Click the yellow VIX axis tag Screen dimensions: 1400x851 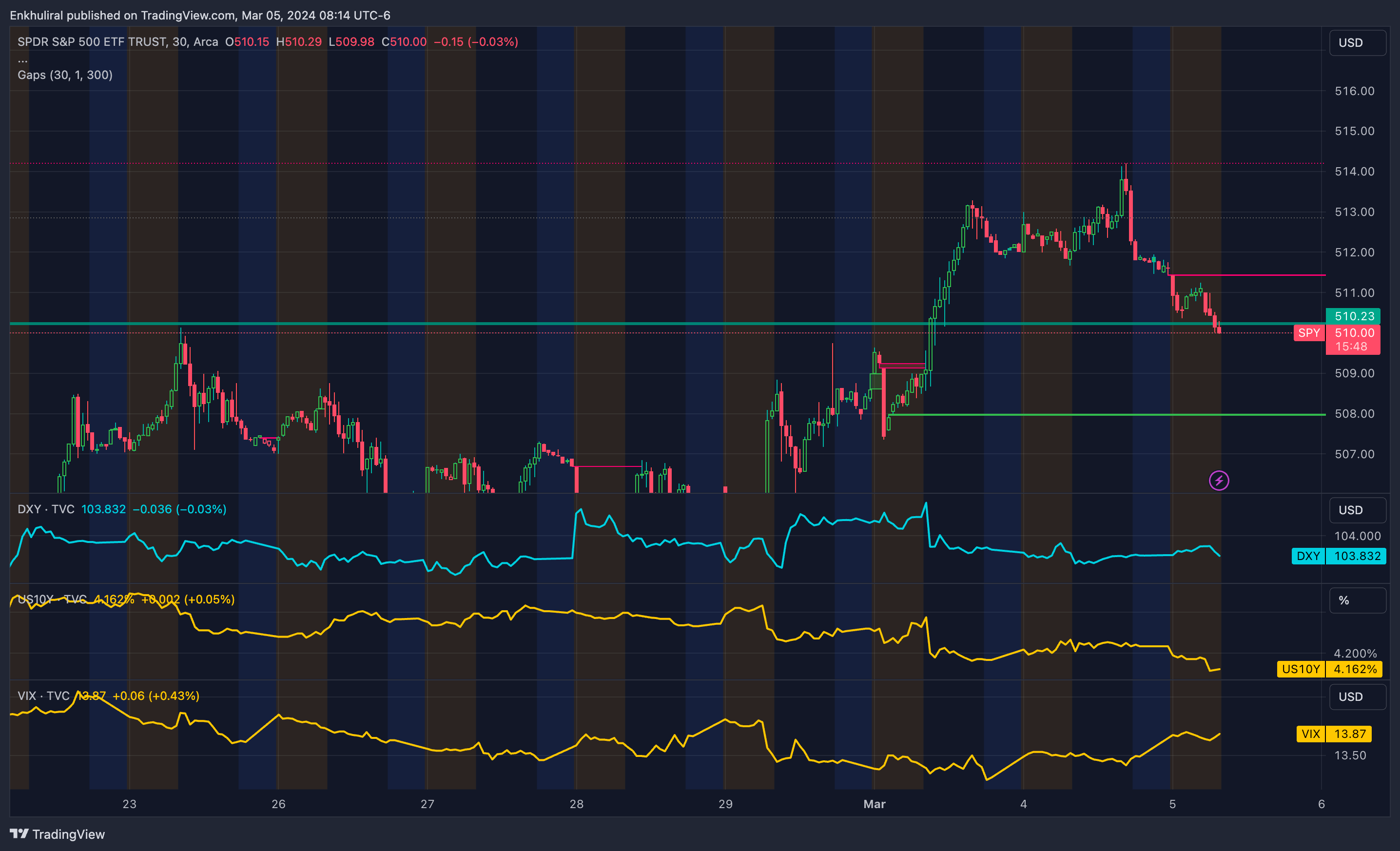point(1310,734)
